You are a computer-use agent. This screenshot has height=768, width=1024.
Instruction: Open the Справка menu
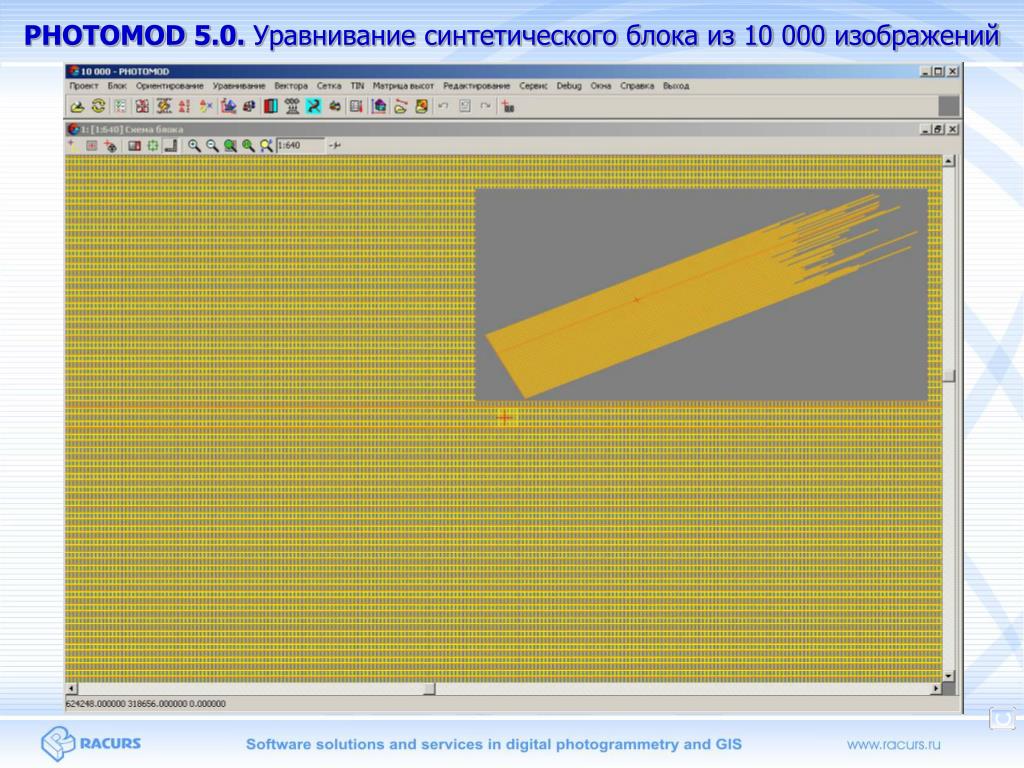(637, 86)
